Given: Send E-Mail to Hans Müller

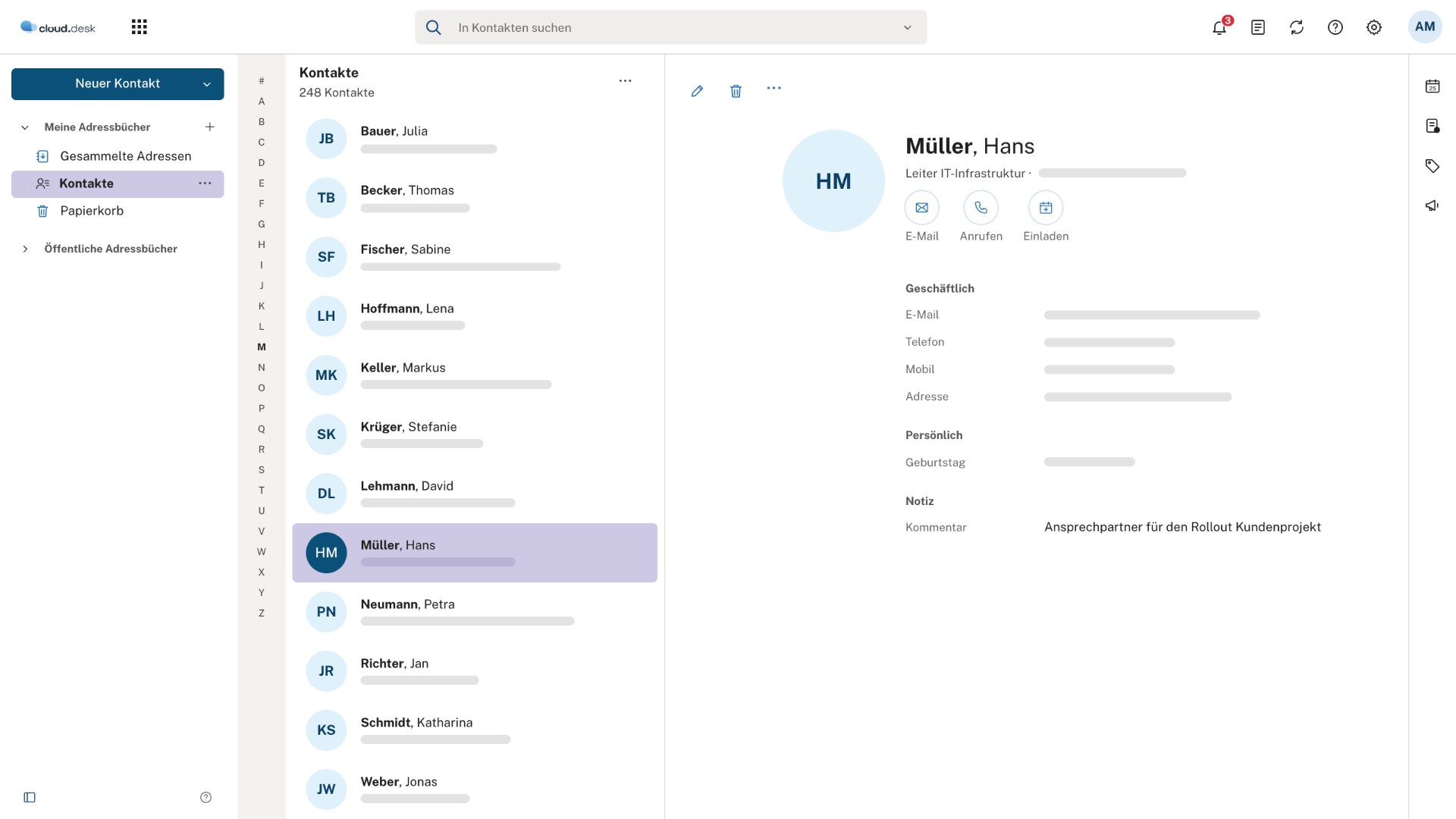Looking at the screenshot, I should (x=922, y=207).
